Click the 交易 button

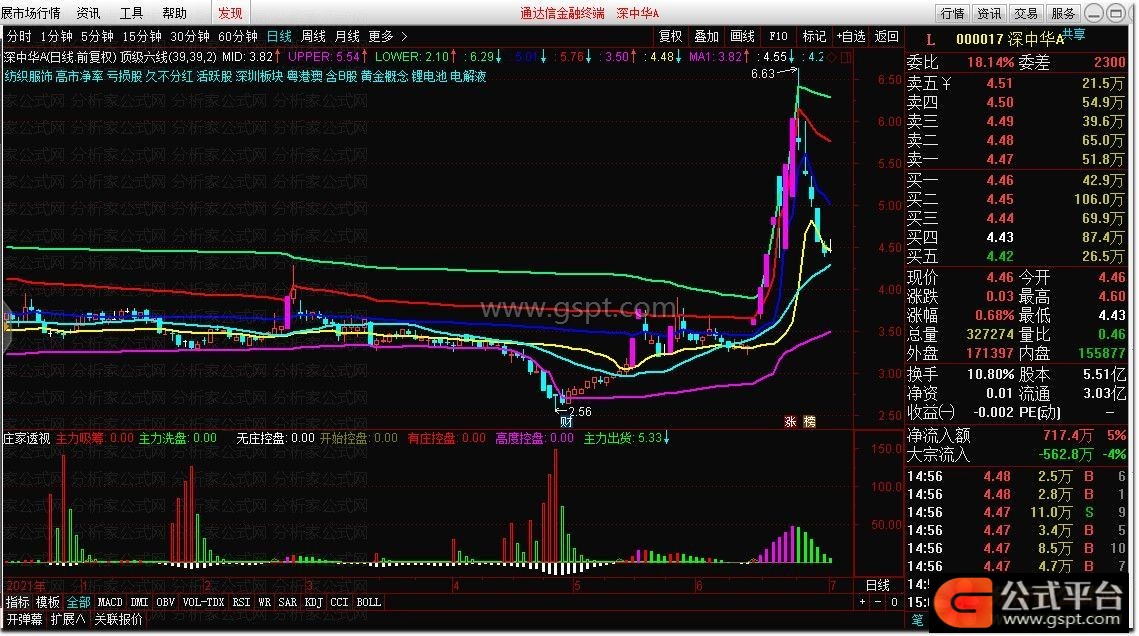[x=1026, y=13]
